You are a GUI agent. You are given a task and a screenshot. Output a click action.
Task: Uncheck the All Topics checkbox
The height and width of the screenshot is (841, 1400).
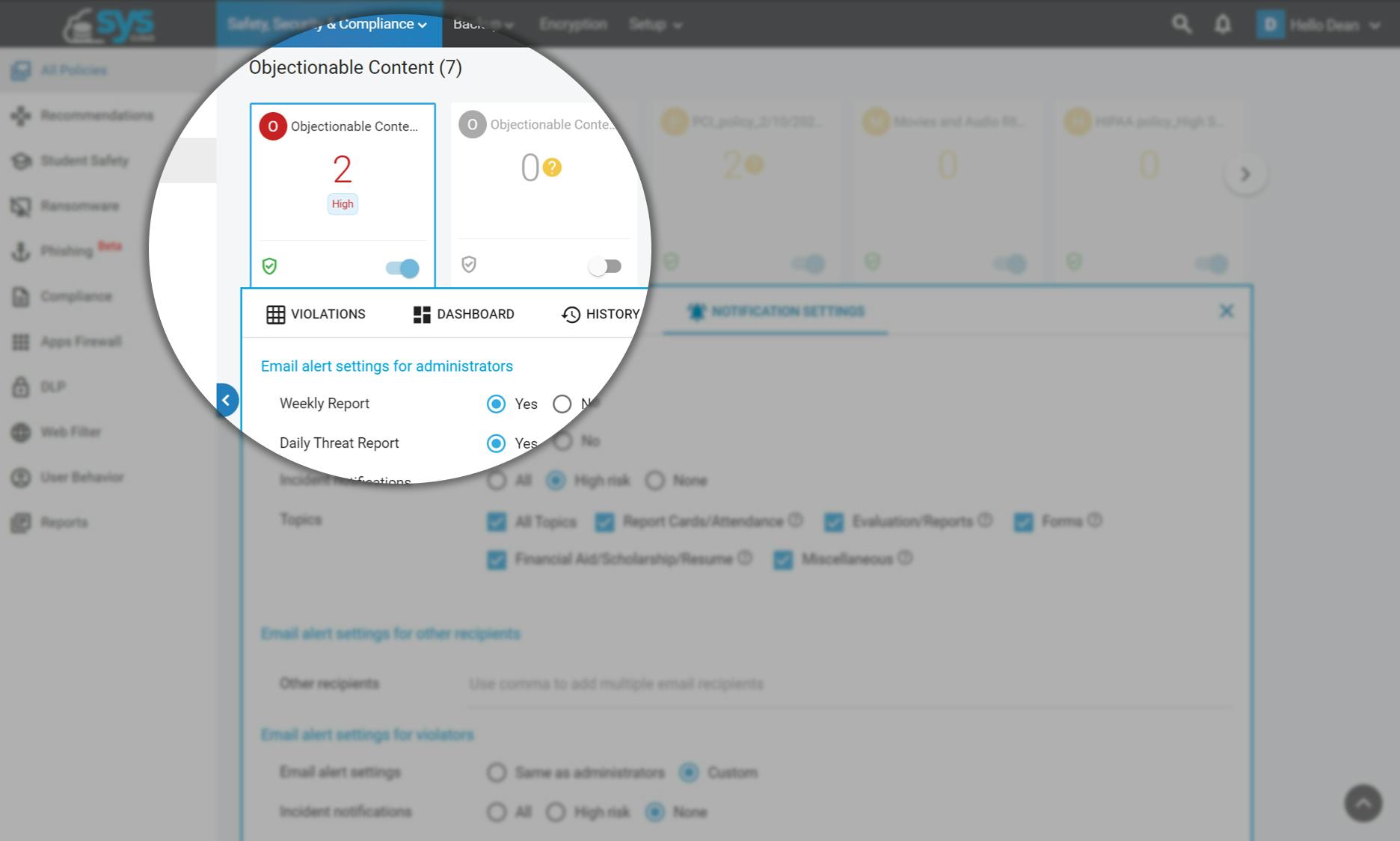(x=497, y=522)
